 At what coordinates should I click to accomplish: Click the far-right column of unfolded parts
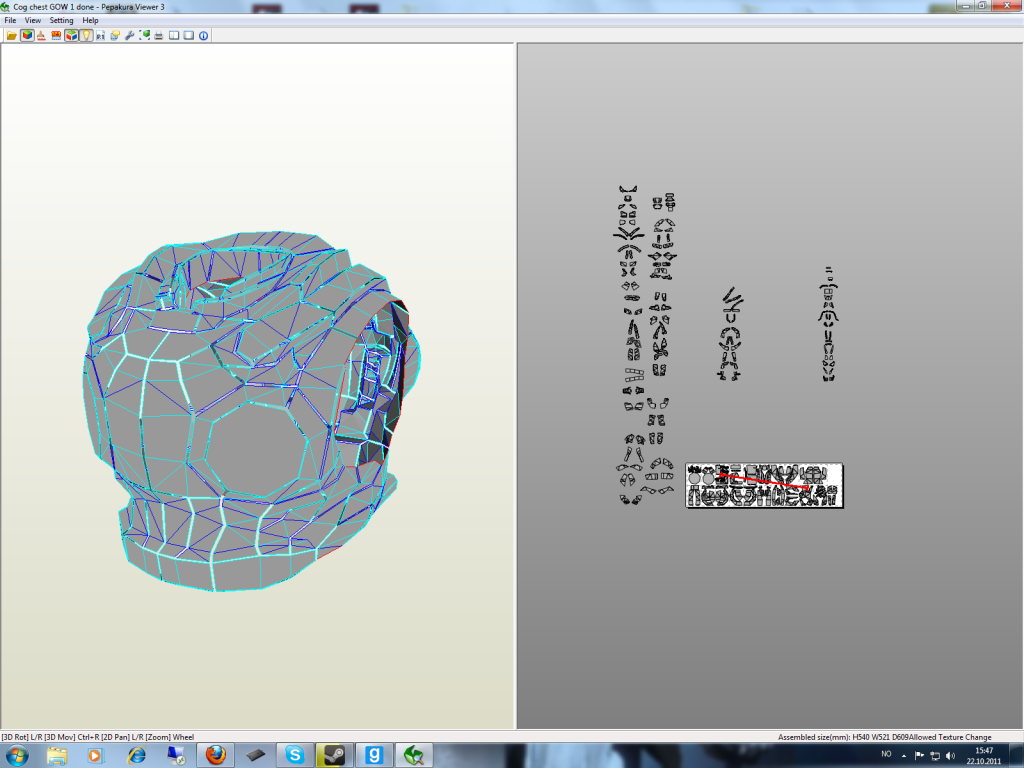click(828, 325)
